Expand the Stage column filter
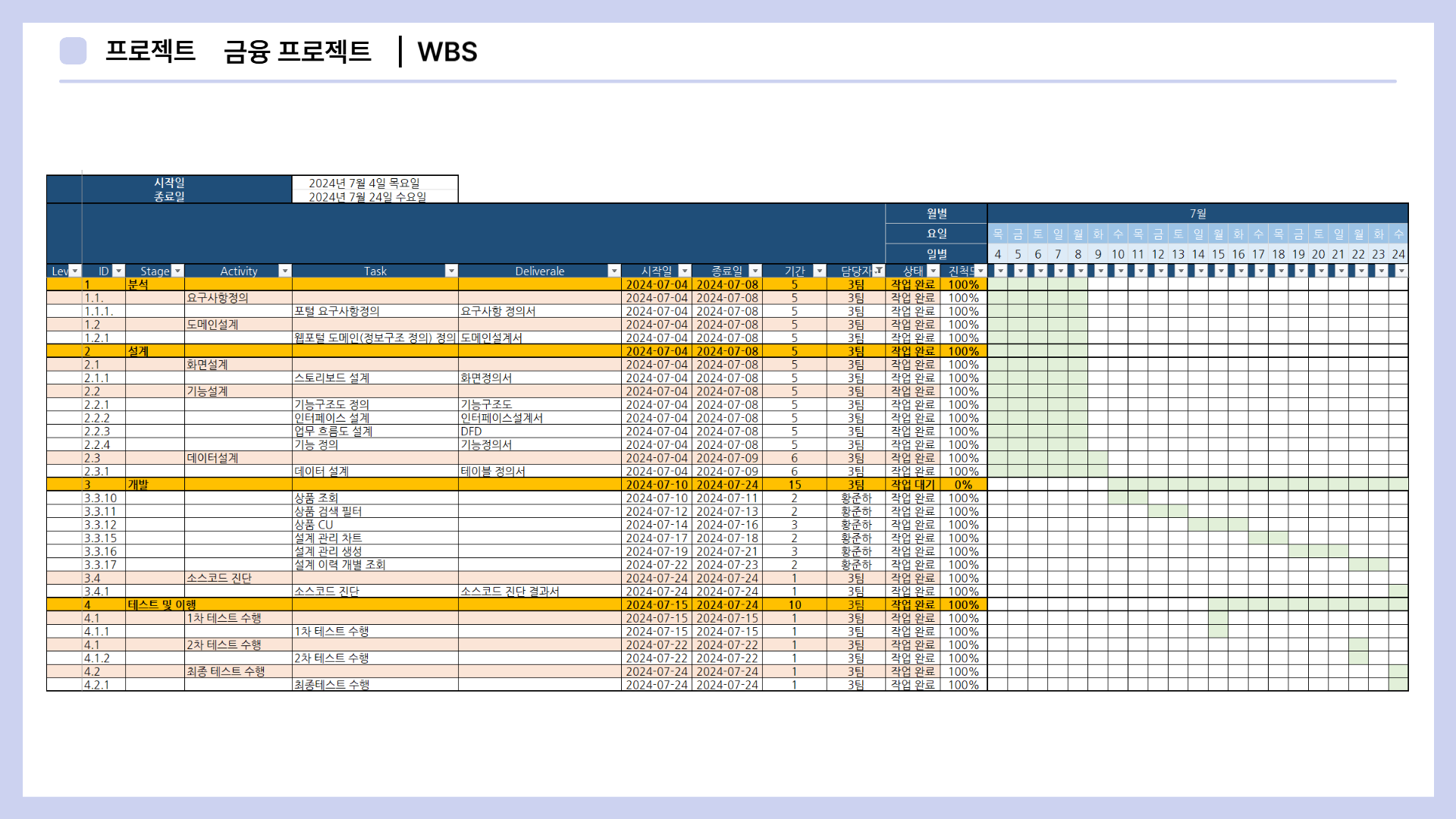This screenshot has height=819, width=1456. (x=177, y=271)
